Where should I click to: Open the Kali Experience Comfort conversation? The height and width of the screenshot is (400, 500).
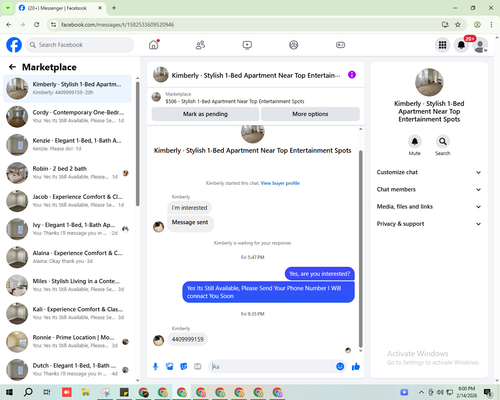(x=67, y=314)
